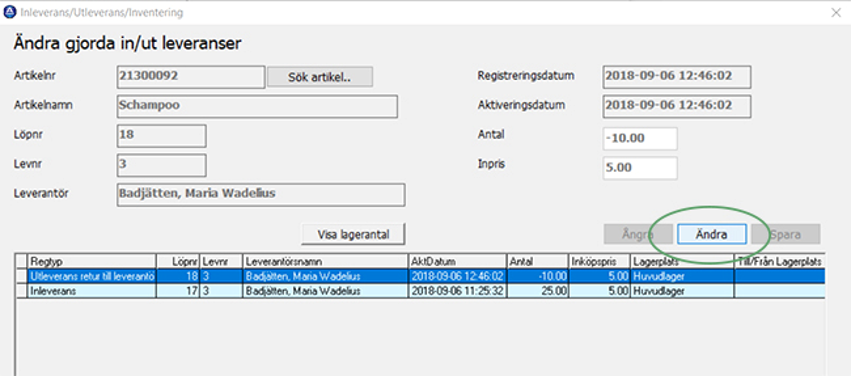Click the application icon in title bar
Screen dimensions: 851x376
pos(10,12)
